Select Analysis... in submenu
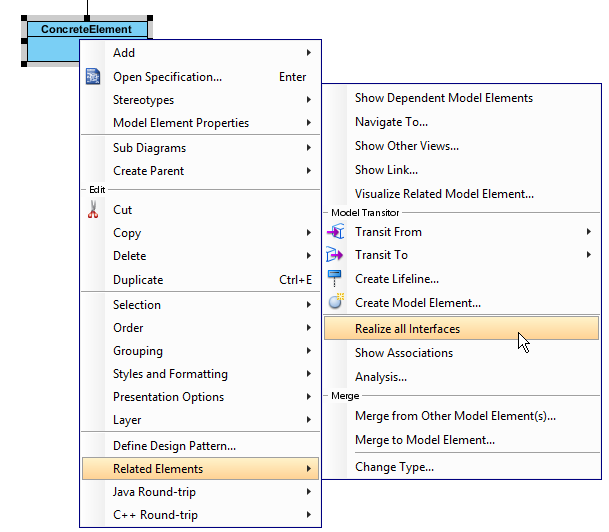This screenshot has width=609, height=532. (x=461, y=377)
